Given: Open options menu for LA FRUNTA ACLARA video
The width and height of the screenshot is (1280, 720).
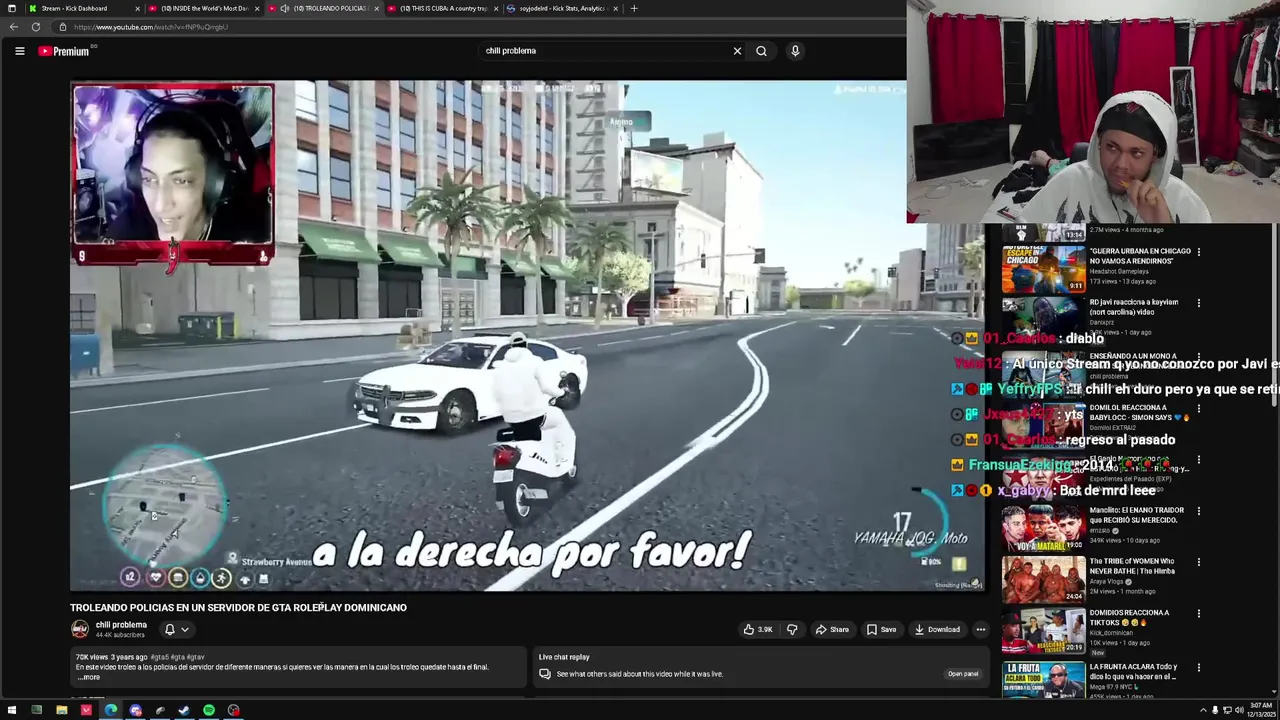Looking at the screenshot, I should pos(1198,667).
